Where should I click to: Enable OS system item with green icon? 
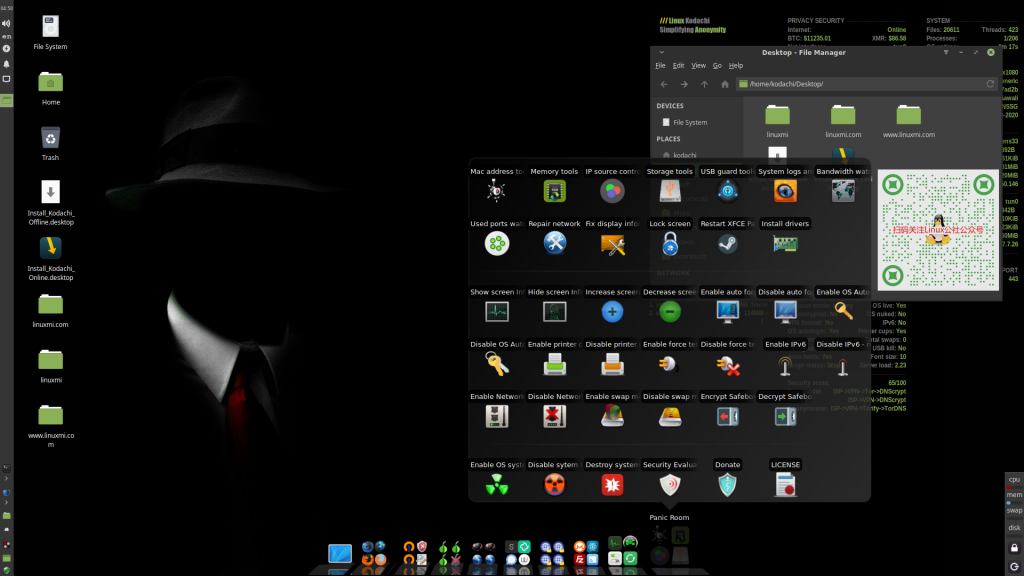tap(496, 485)
